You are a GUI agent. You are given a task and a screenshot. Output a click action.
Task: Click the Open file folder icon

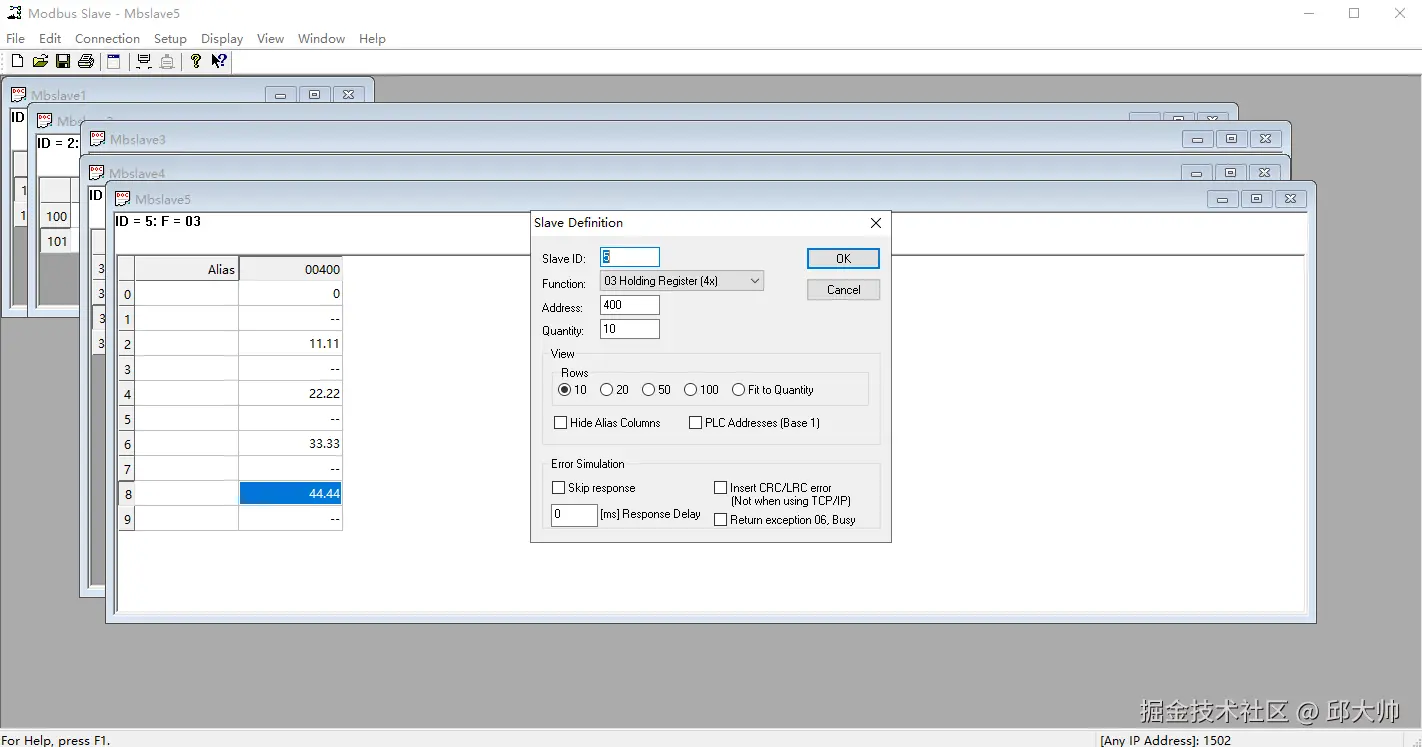(x=40, y=61)
